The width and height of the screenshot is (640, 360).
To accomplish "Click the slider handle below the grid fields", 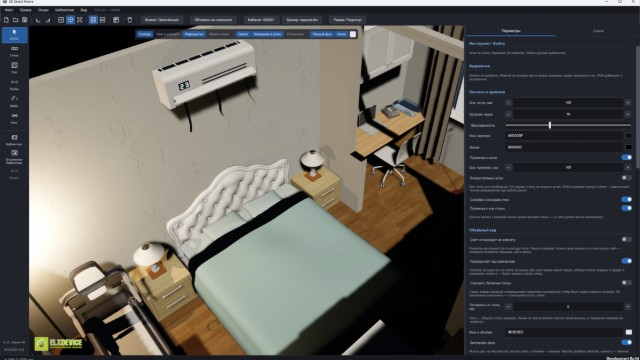I will coord(550,125).
